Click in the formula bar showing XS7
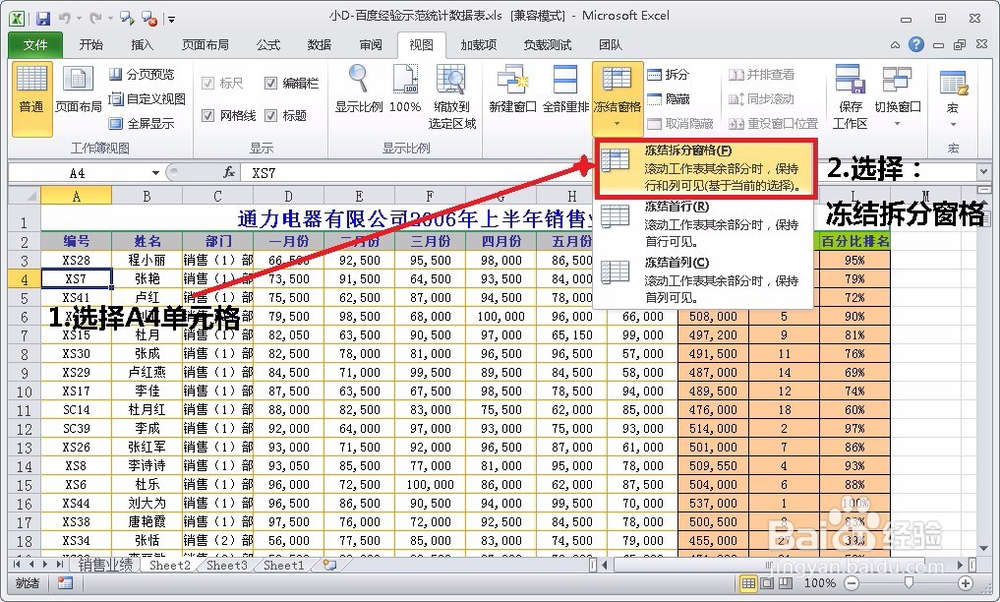Viewport: 1000px width, 602px height. coord(608,172)
